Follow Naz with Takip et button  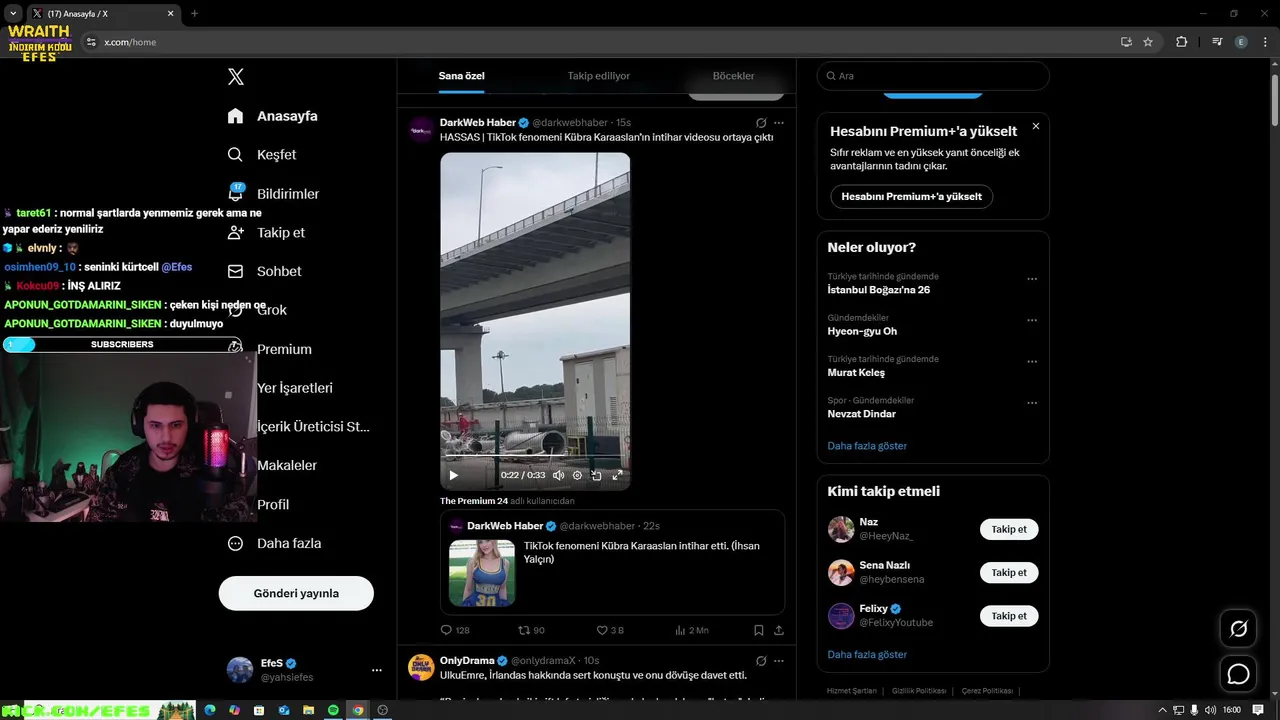(x=1009, y=529)
